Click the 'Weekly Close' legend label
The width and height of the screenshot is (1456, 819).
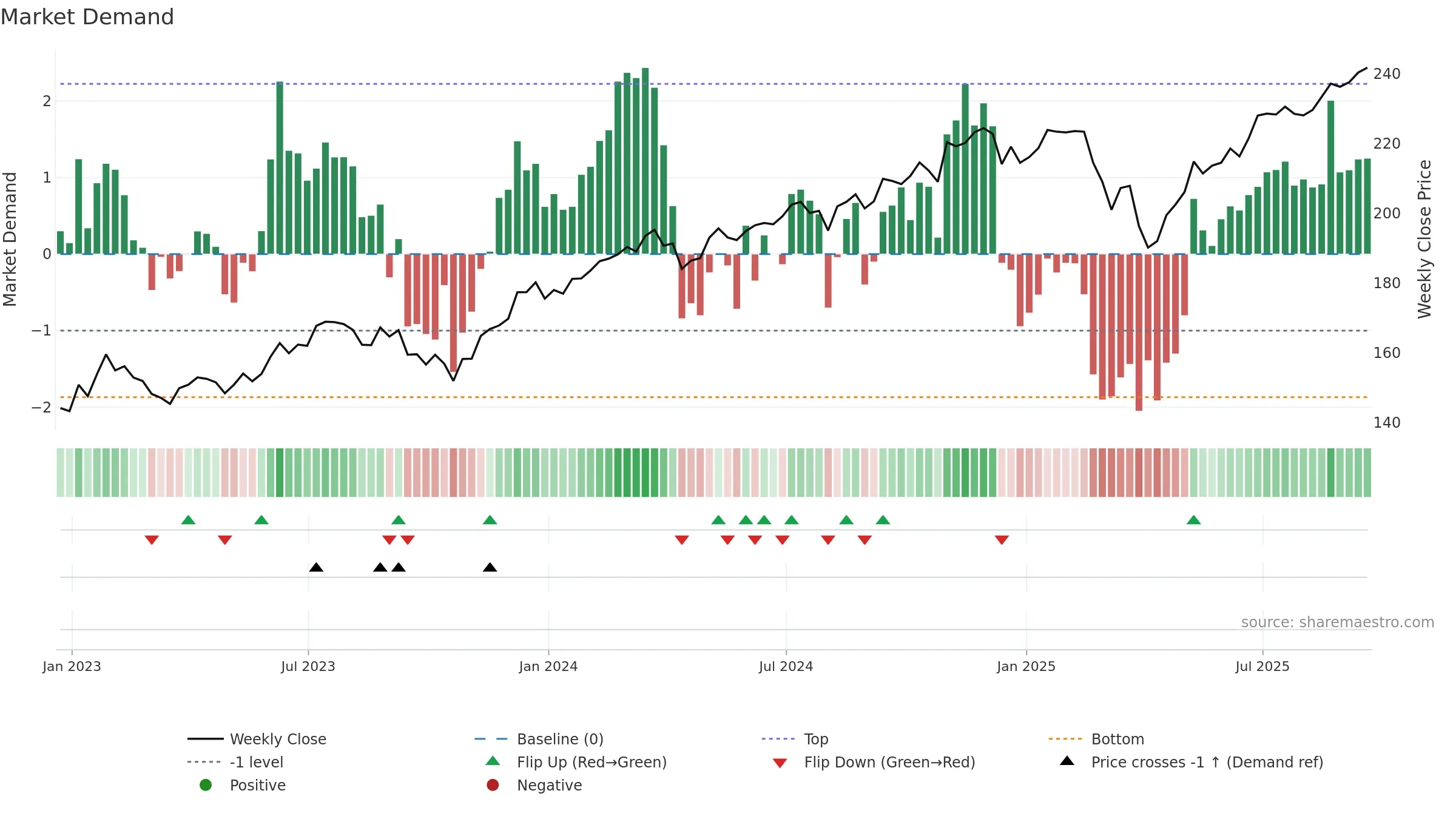pyautogui.click(x=278, y=740)
